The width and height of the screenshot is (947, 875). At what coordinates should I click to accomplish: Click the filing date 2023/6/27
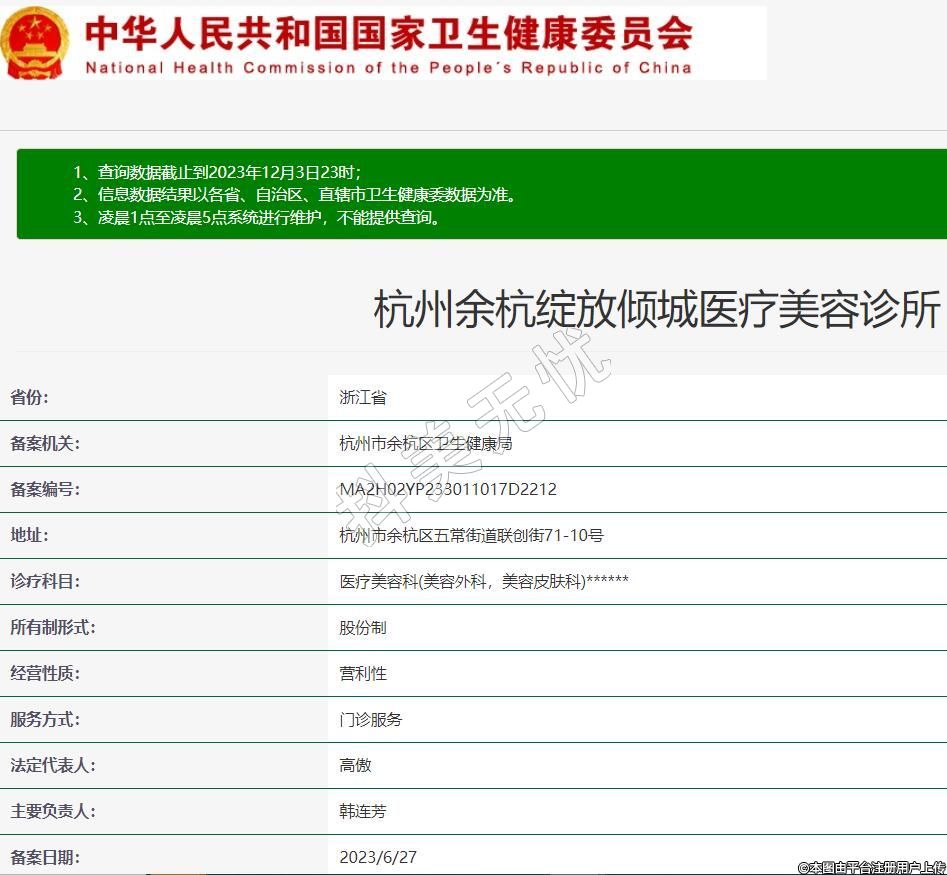377,857
